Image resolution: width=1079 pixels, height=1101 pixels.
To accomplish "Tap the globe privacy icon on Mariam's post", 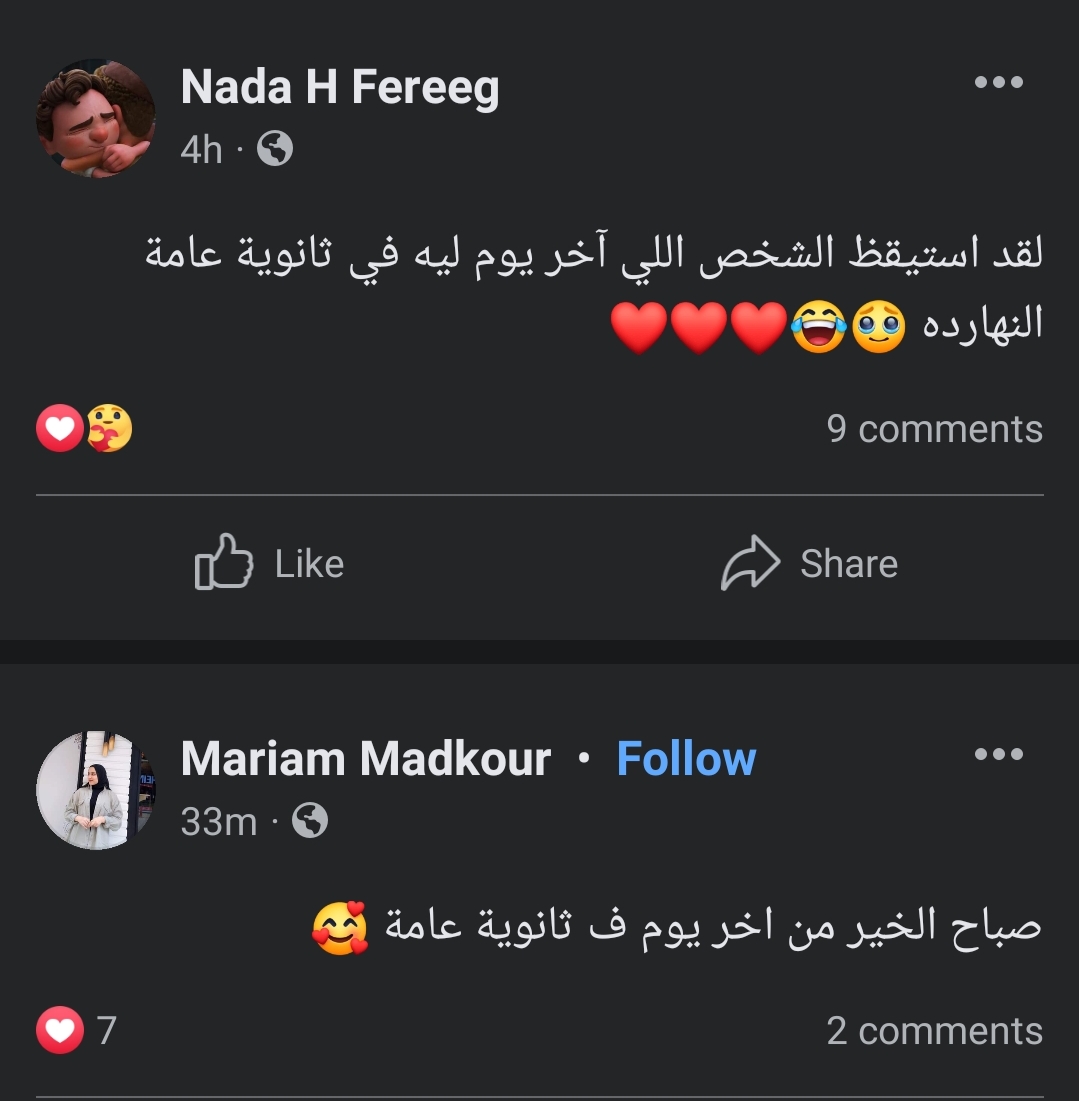I will pyautogui.click(x=310, y=822).
